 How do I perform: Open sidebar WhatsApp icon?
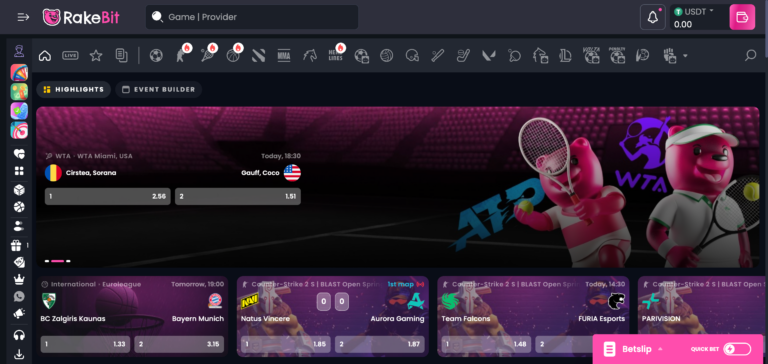click(19, 296)
